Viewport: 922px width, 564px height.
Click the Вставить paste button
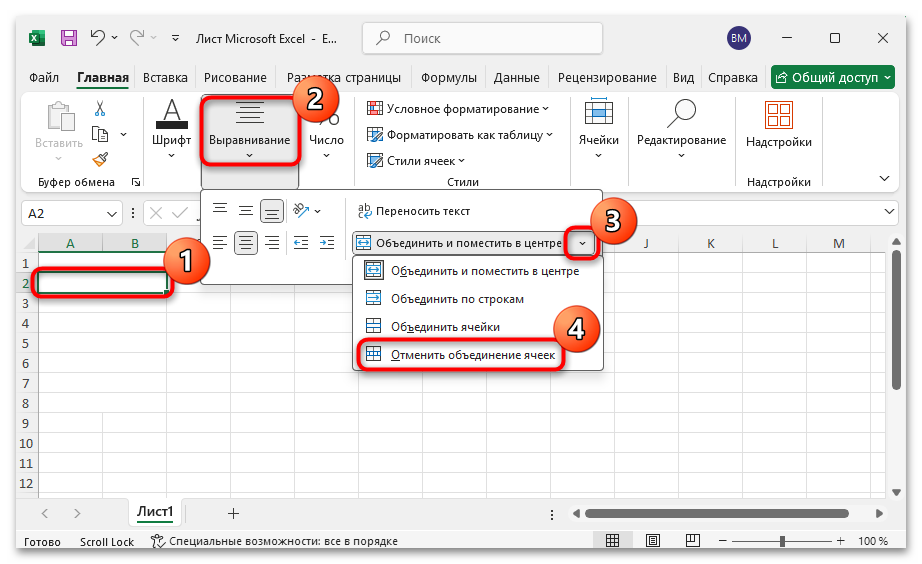(59, 131)
